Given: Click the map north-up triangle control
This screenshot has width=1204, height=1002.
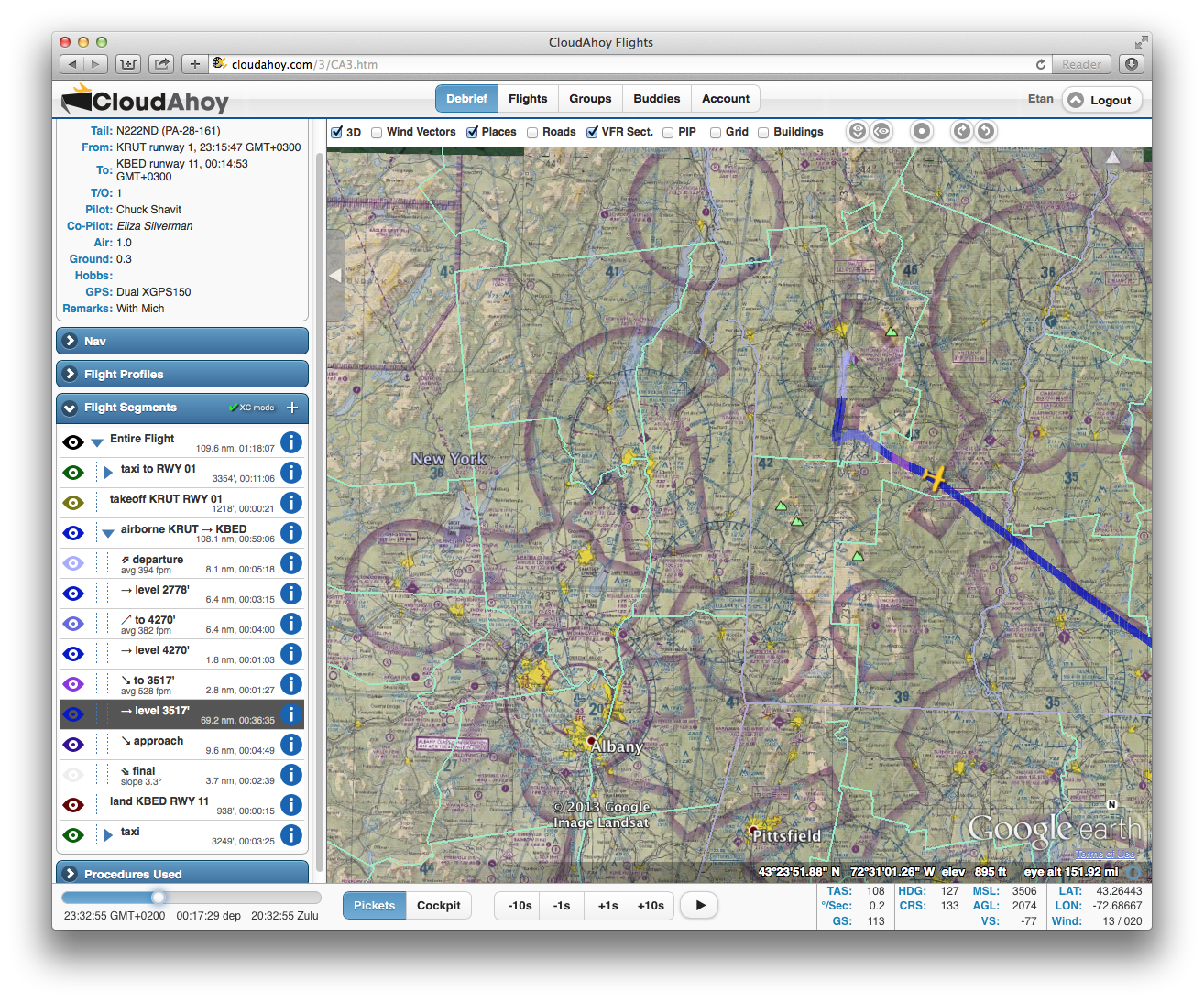Looking at the screenshot, I should [x=1112, y=158].
